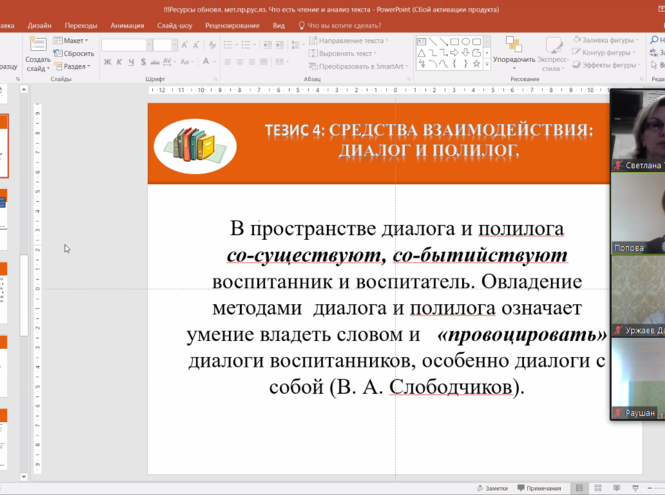Open the Упорядочить arrange menu
The image size is (665, 495).
click(514, 53)
